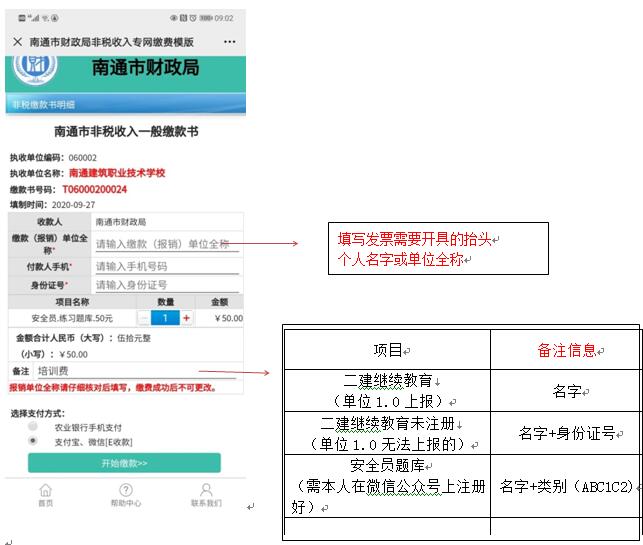
Task: Decrease quantity with the minus button
Action: click(144, 318)
